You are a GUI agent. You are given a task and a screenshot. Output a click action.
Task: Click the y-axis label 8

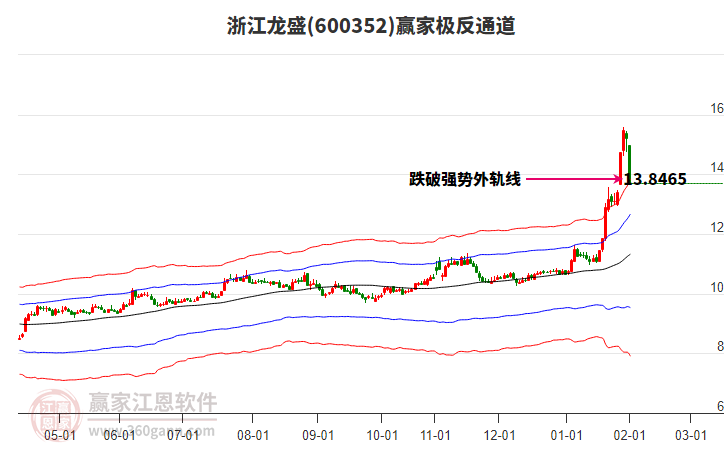[720, 346]
